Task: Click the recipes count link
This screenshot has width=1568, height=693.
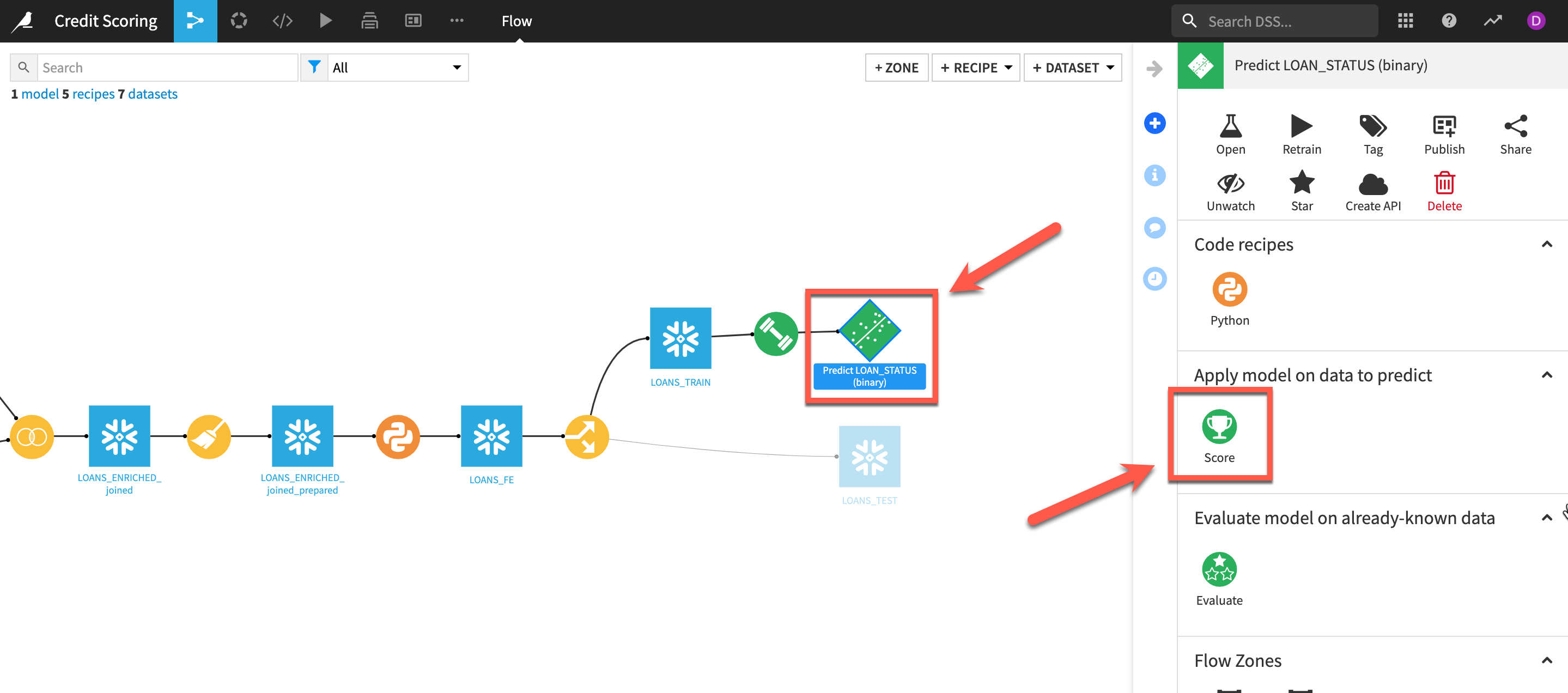Action: [93, 94]
